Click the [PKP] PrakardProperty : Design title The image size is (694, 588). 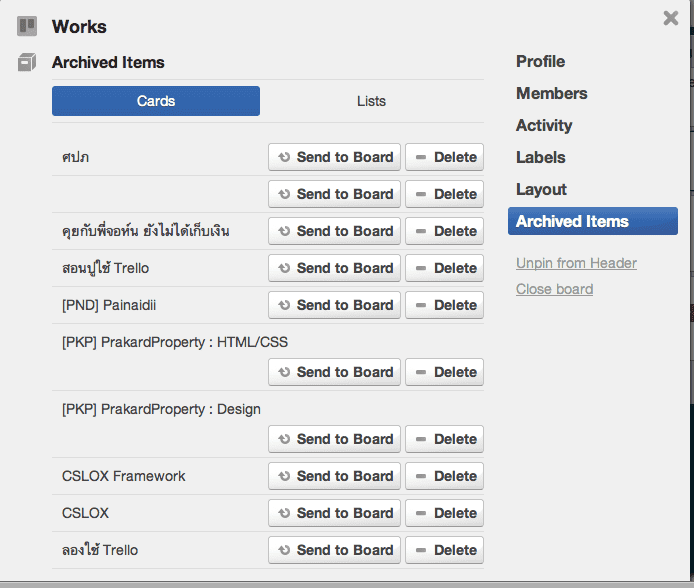[x=161, y=410]
